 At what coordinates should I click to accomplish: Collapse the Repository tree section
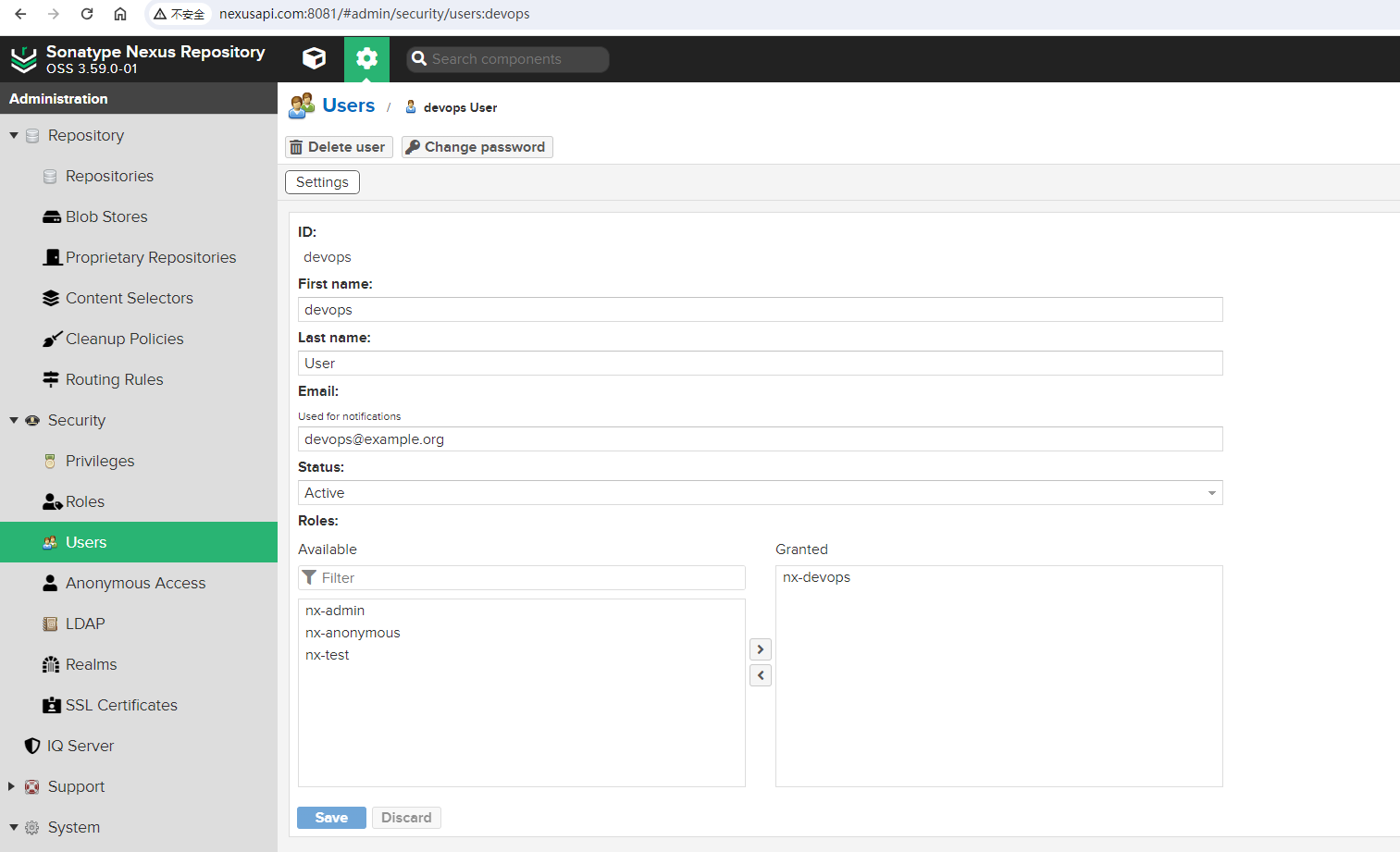click(x=14, y=135)
